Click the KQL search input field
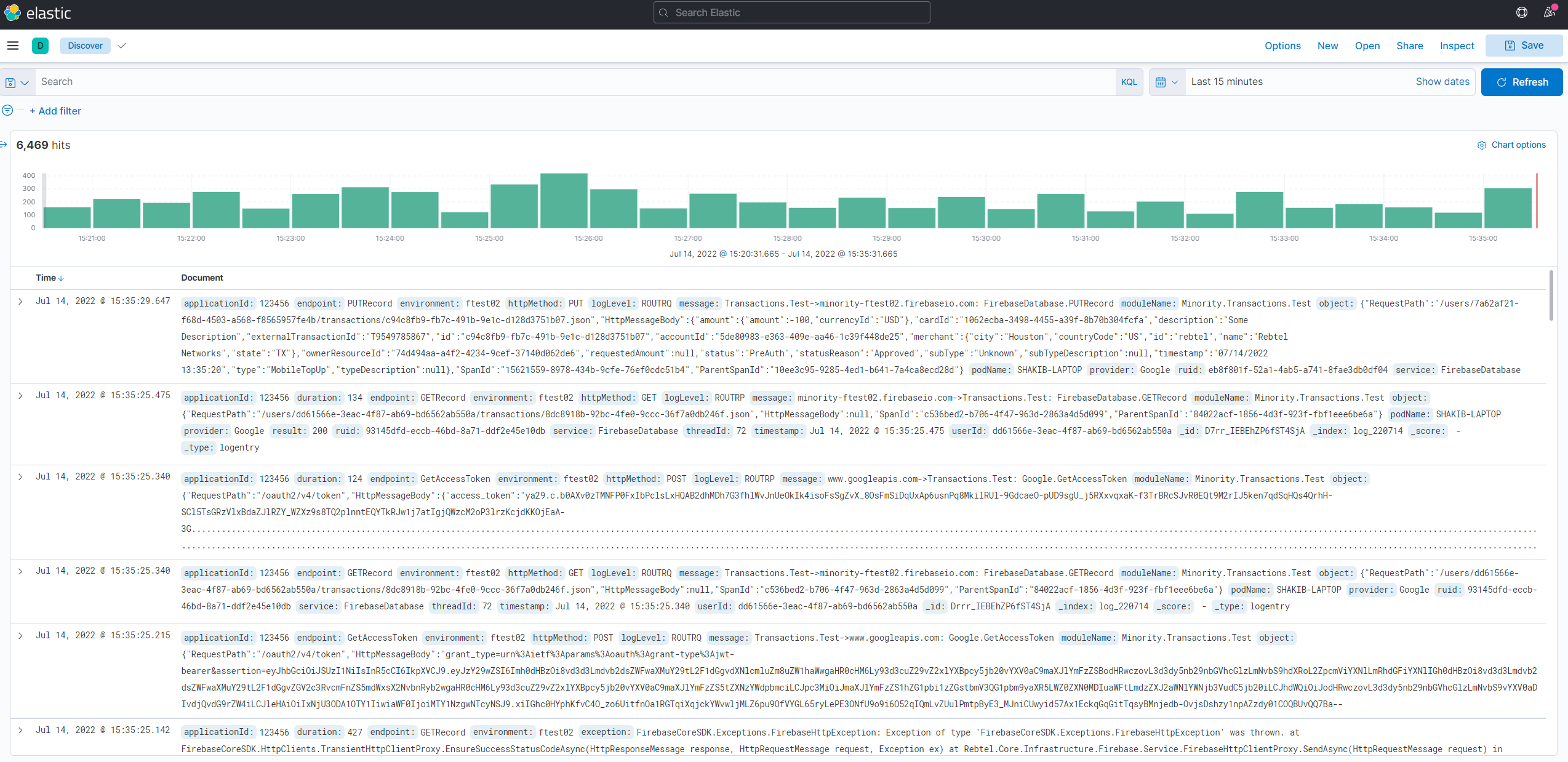The height and width of the screenshot is (762, 1568). coord(572,82)
